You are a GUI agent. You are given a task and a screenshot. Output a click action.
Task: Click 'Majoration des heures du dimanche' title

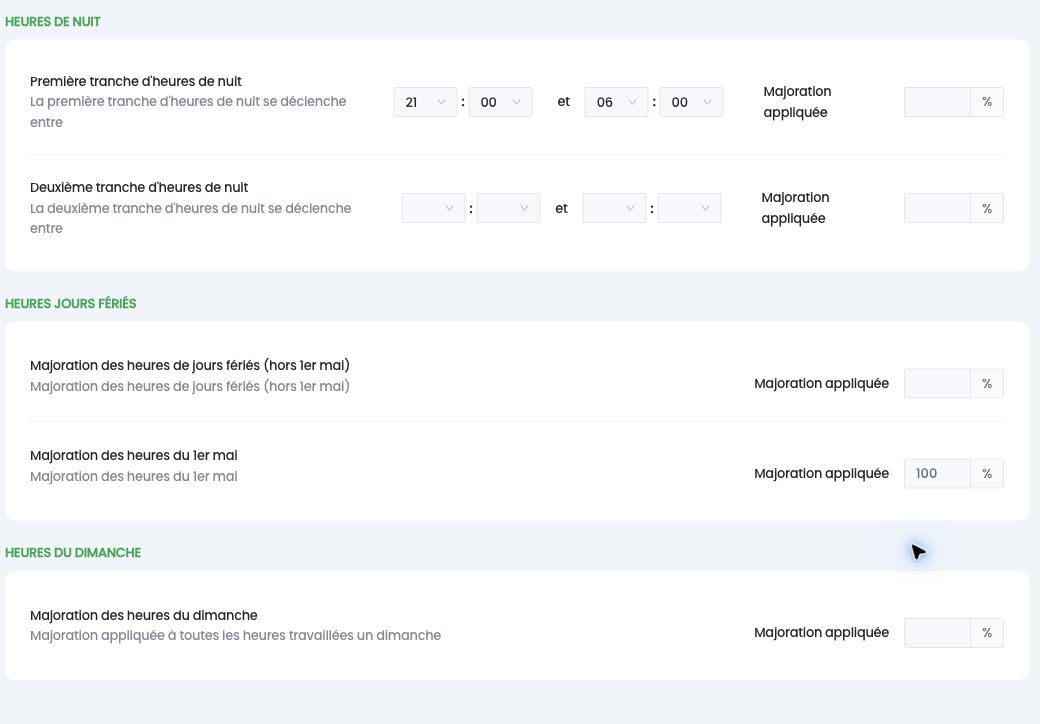[144, 615]
